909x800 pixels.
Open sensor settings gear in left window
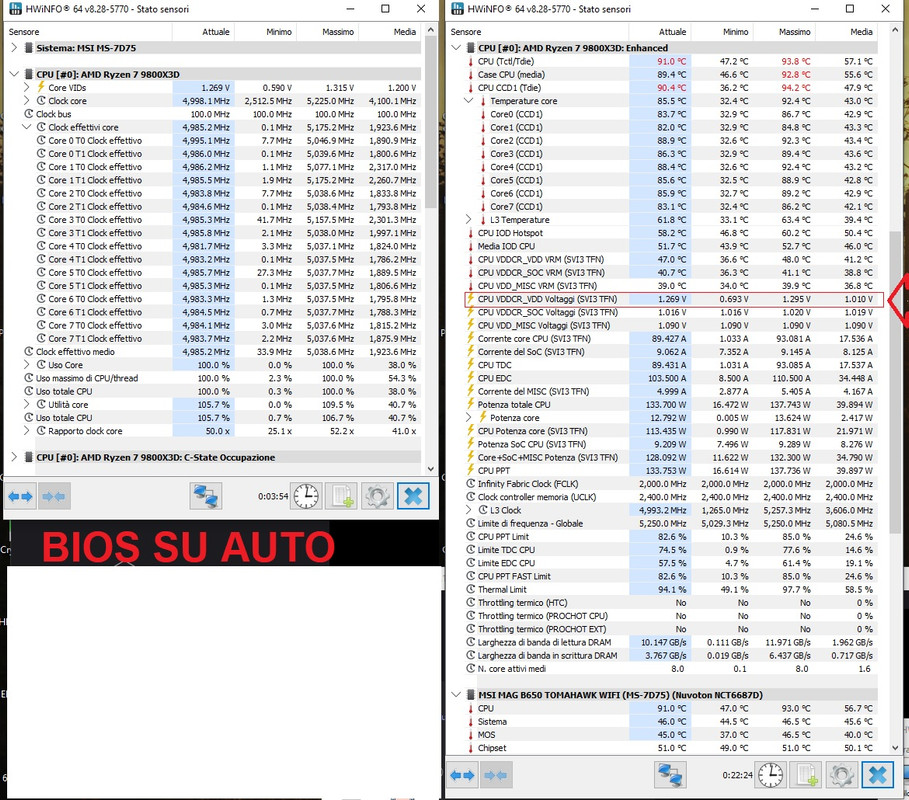[377, 496]
